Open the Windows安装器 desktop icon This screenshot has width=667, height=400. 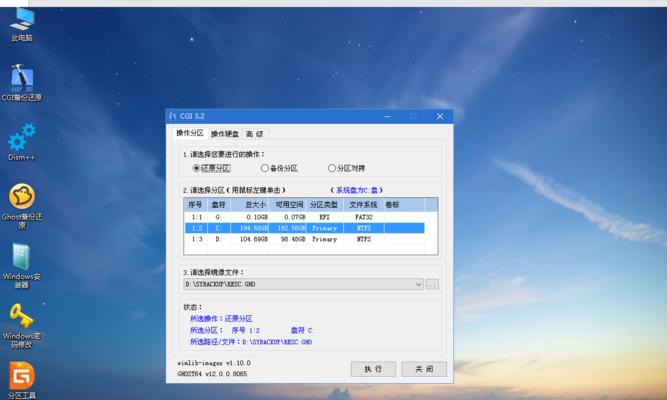click(21, 266)
